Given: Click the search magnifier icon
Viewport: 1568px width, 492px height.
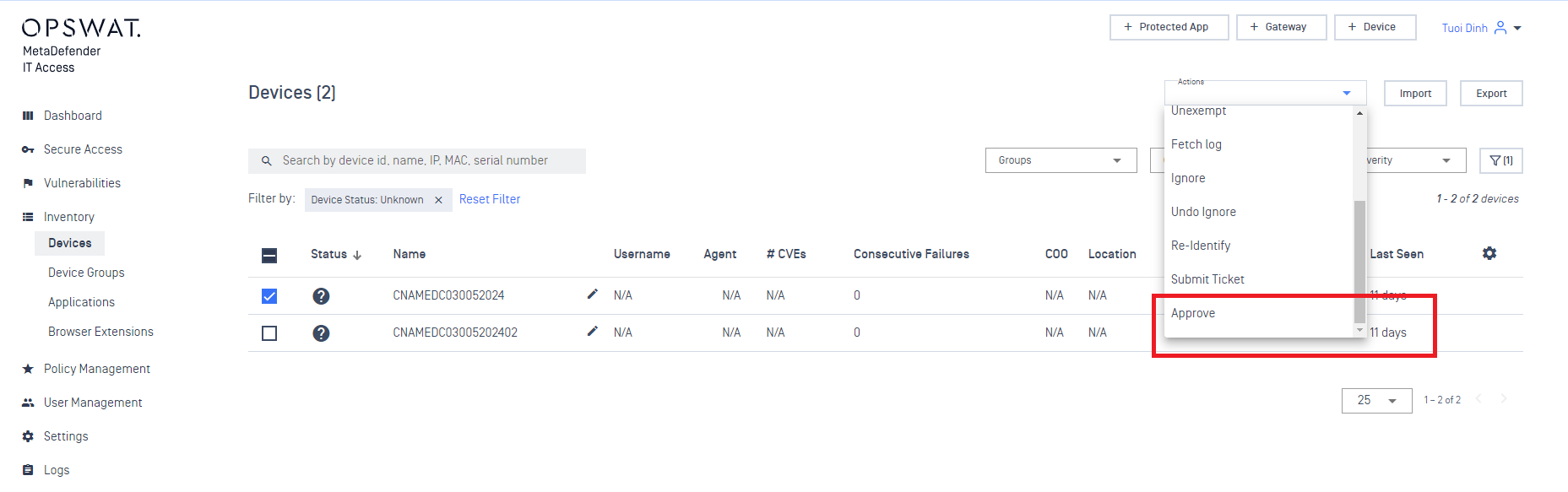Looking at the screenshot, I should click(x=266, y=160).
